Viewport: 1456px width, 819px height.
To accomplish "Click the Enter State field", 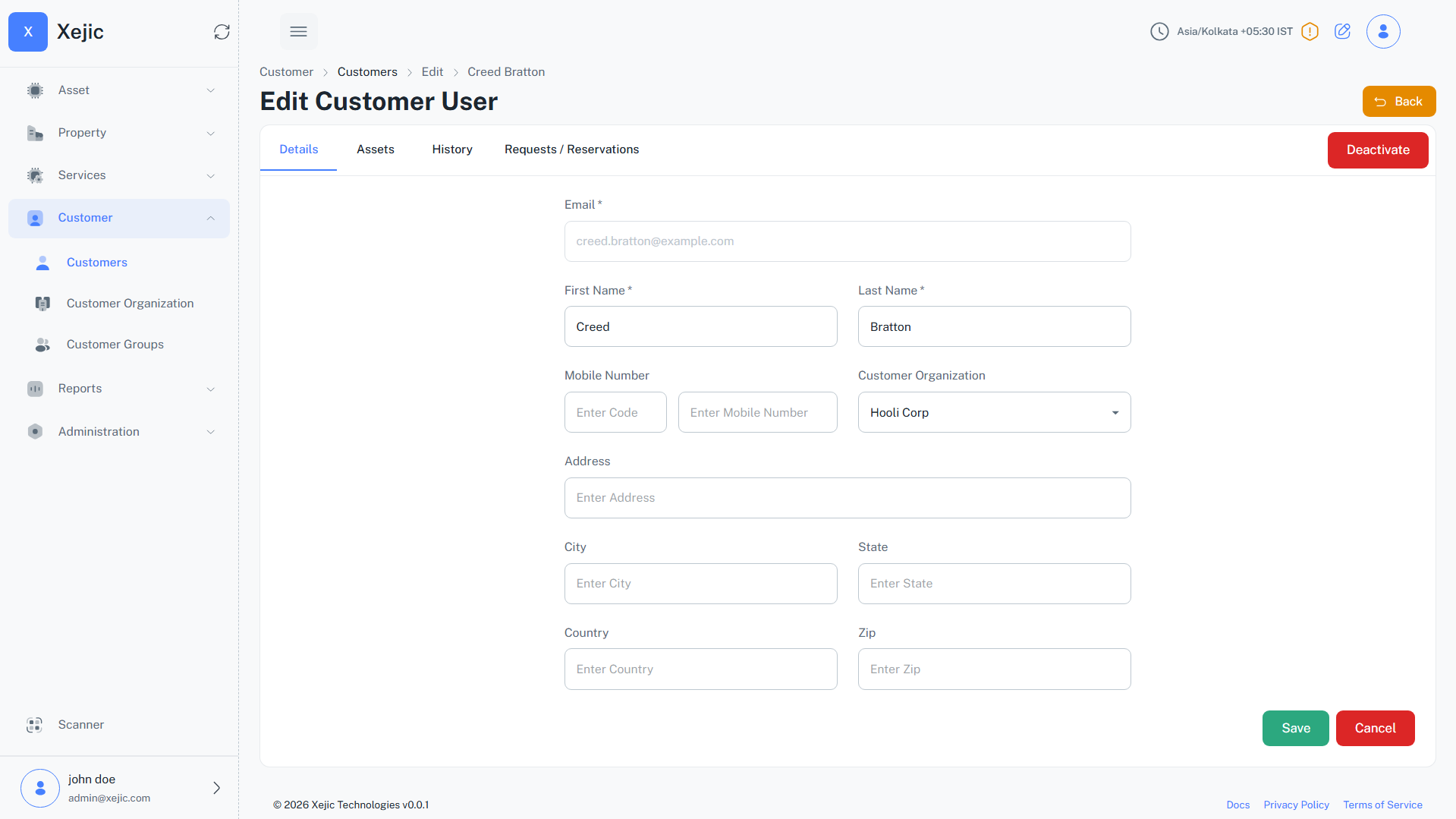I will (994, 584).
